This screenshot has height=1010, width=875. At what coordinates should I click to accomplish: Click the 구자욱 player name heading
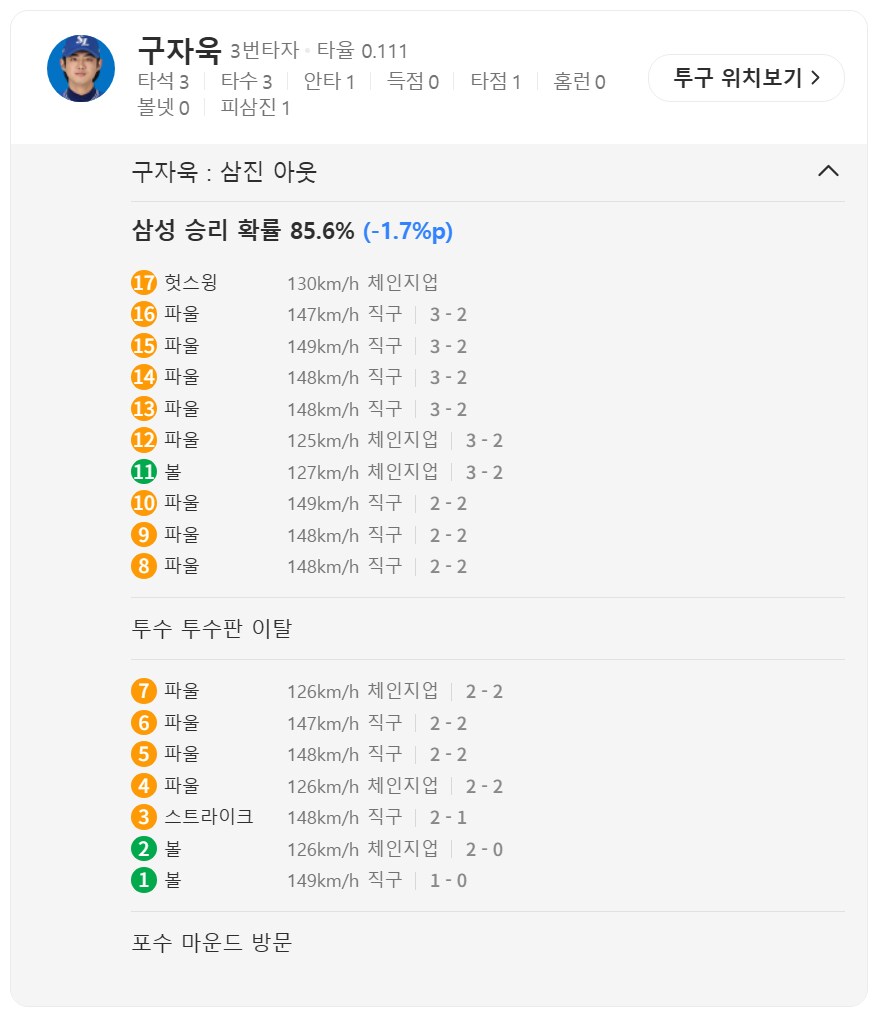179,50
